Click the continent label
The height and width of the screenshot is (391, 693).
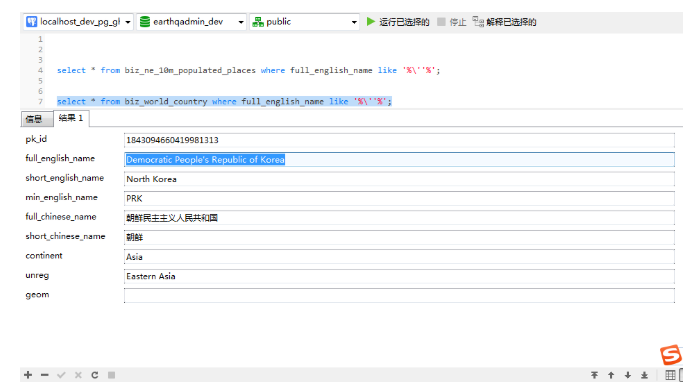(44, 256)
